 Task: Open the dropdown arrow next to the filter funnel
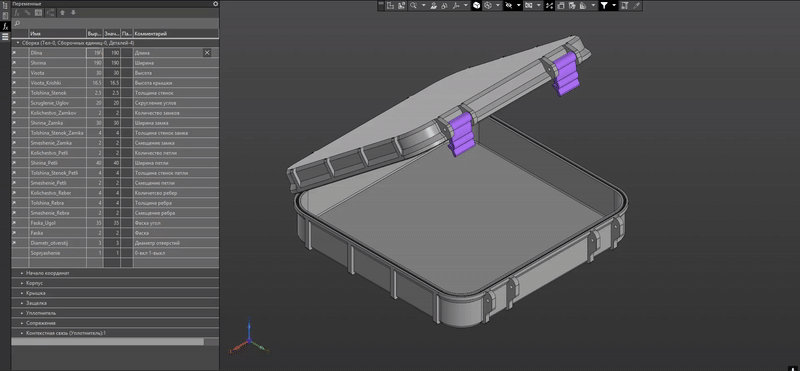click(x=614, y=6)
